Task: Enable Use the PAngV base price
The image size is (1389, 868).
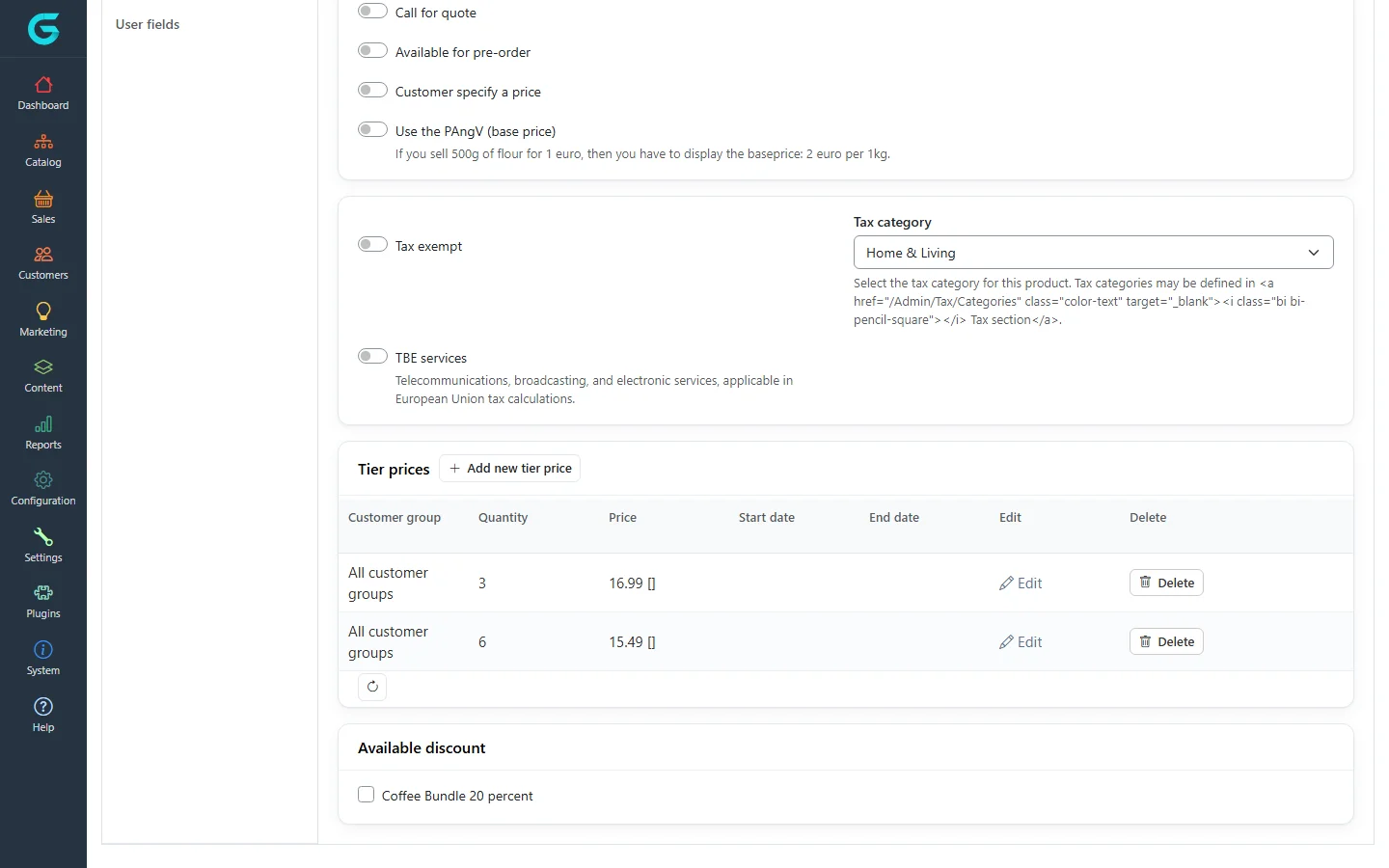Action: coord(372,130)
